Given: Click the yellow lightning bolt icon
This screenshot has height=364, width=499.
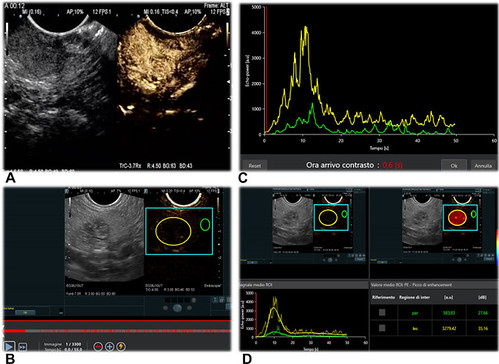Looking at the screenshot, I should [121, 347].
